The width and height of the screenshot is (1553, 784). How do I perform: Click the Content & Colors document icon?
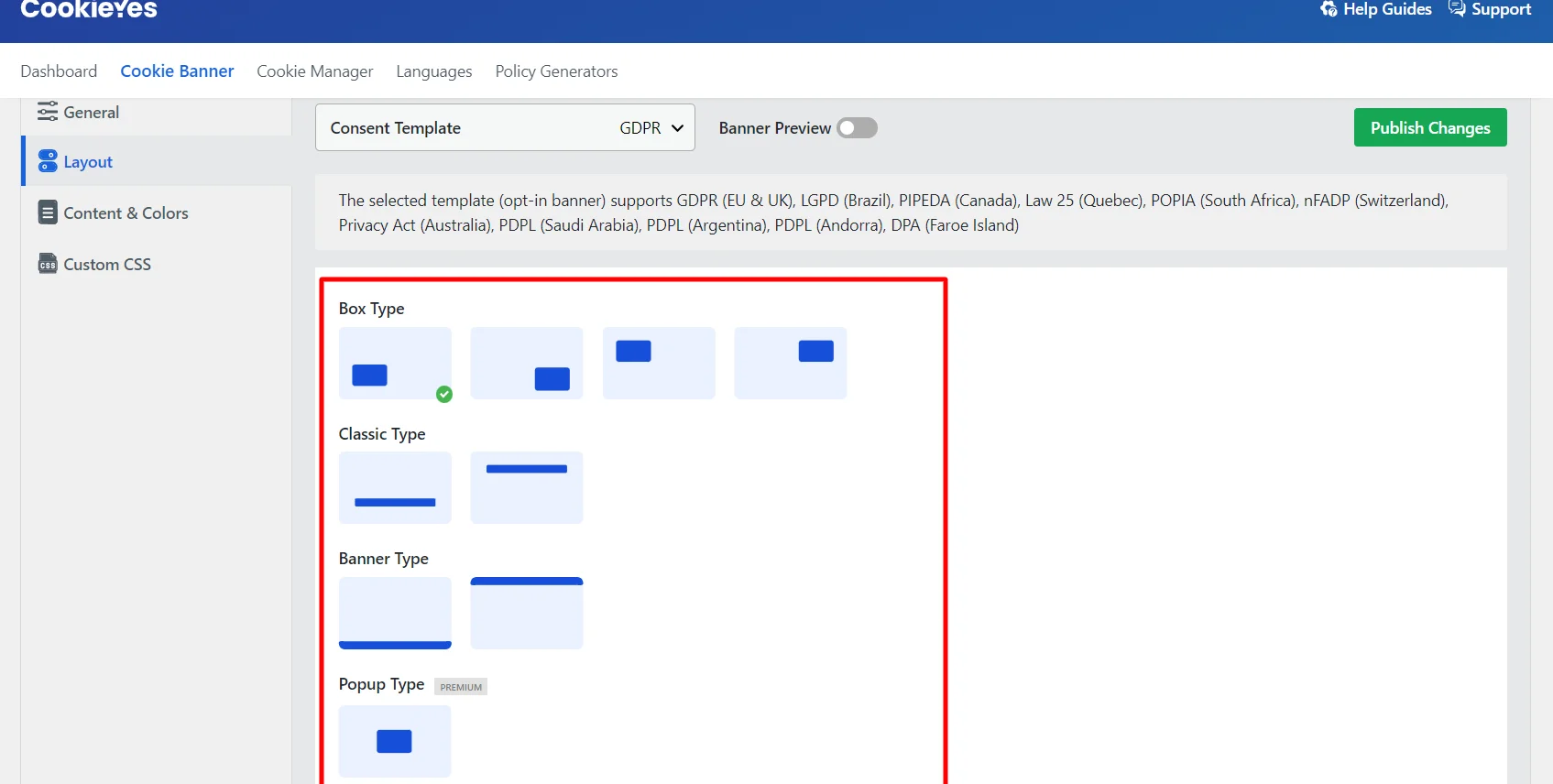point(48,212)
